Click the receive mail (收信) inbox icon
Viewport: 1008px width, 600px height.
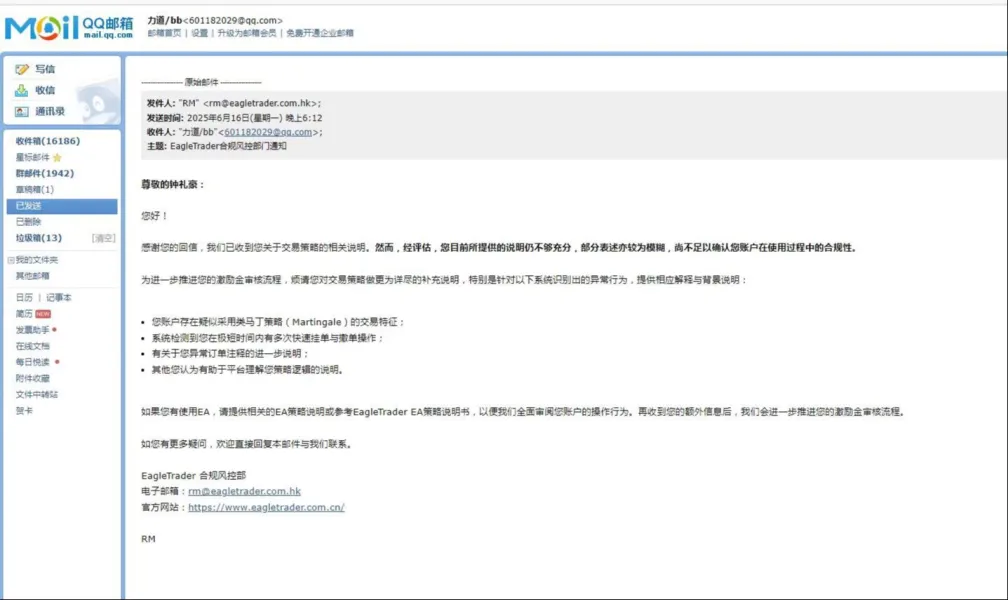click(20, 91)
